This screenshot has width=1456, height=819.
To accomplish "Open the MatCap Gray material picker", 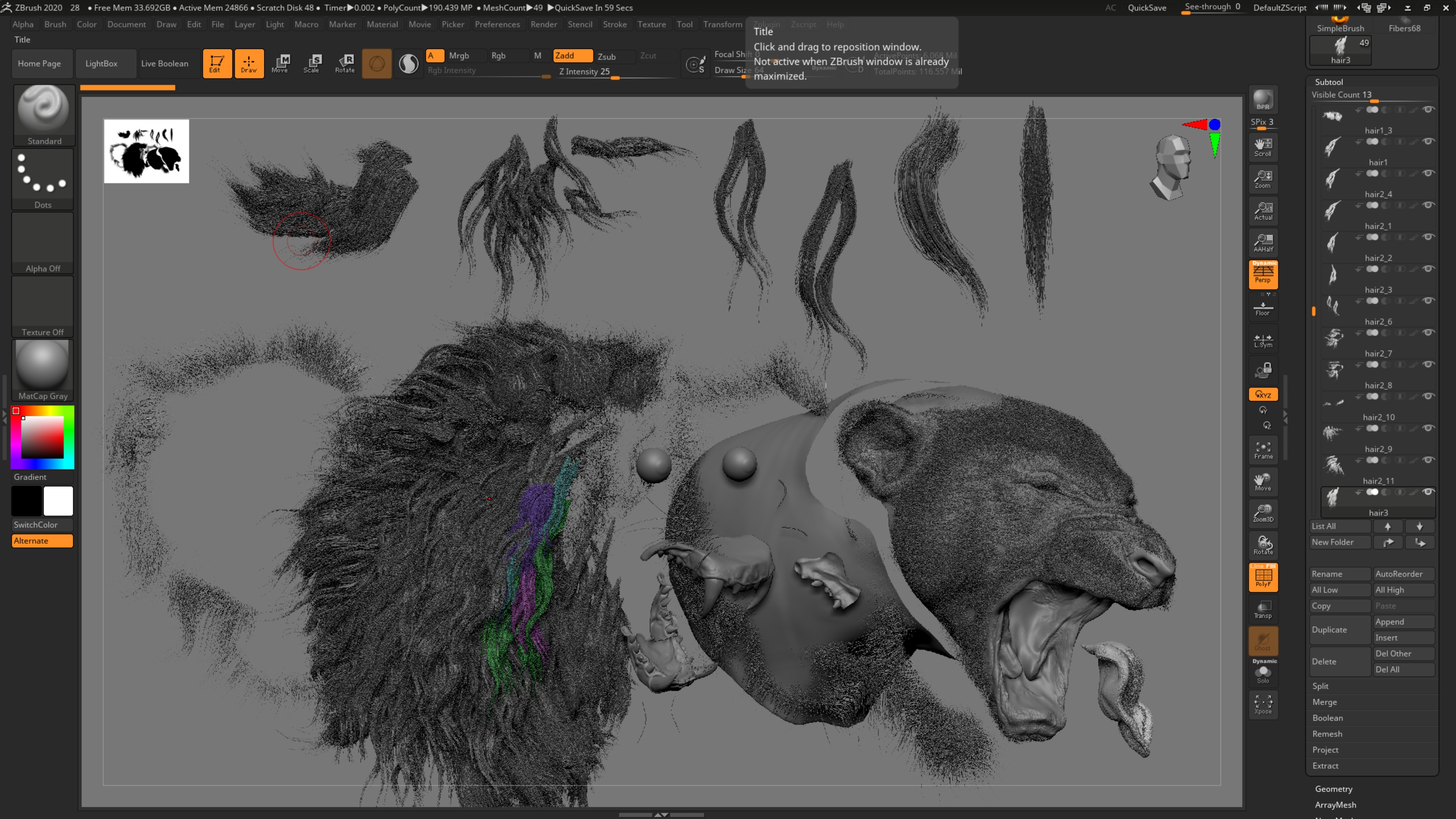I will 43,371.
